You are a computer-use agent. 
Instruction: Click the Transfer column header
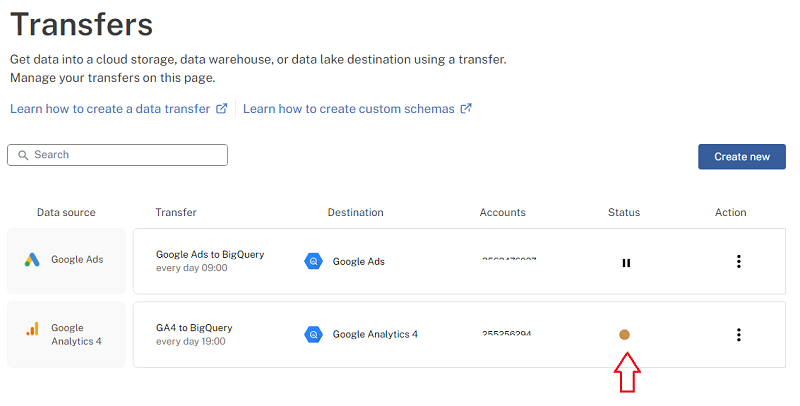pos(176,212)
